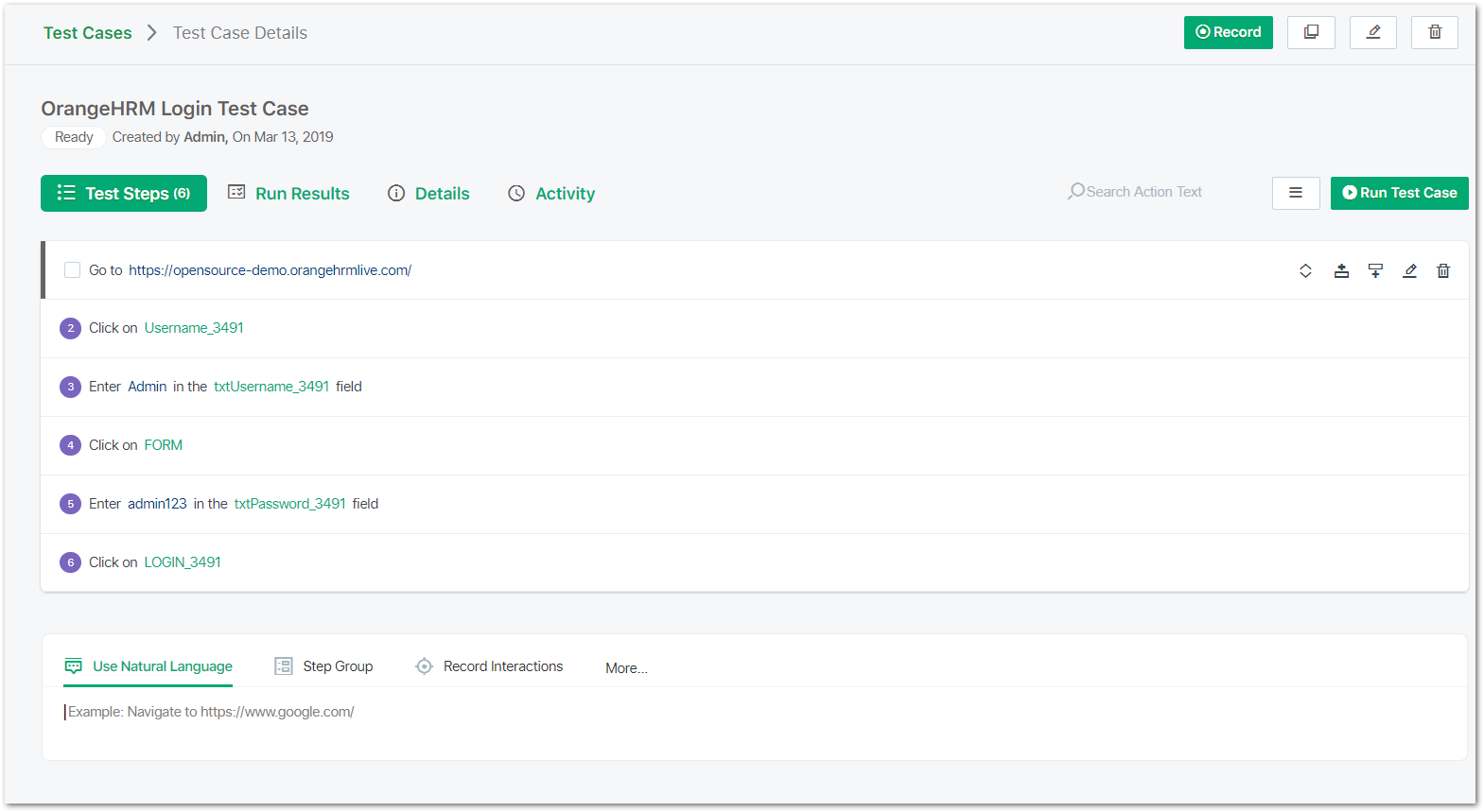Click the add step above icon

click(x=1341, y=270)
